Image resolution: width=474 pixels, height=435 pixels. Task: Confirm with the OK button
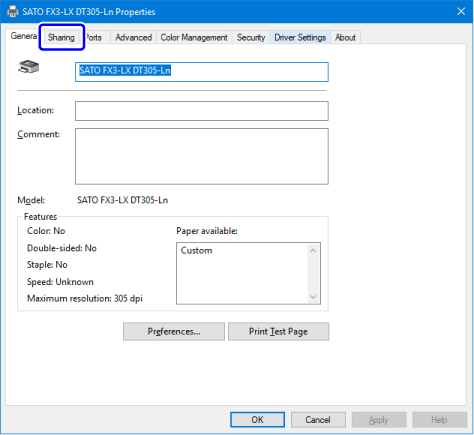point(257,420)
